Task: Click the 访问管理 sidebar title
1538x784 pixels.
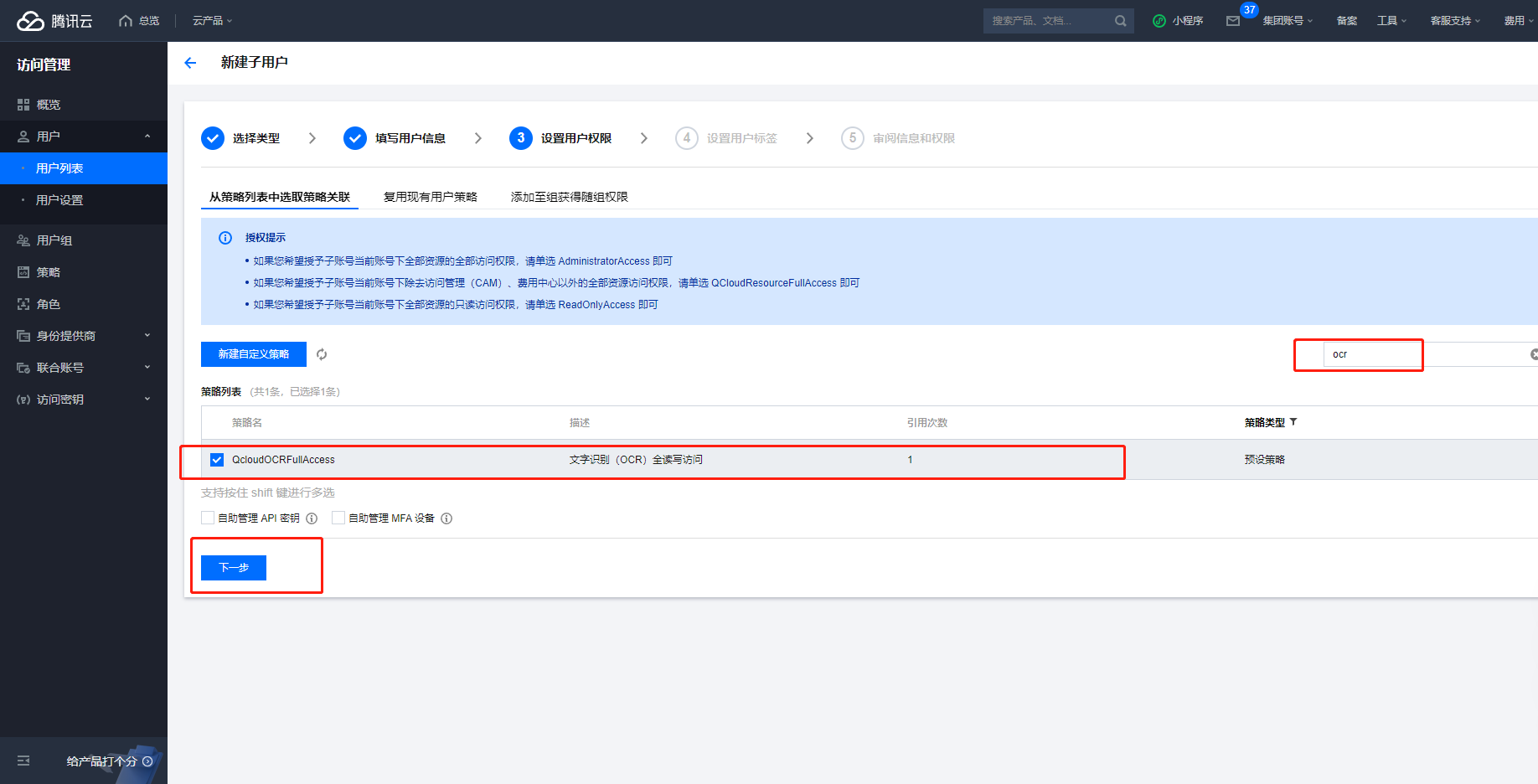Action: (44, 64)
